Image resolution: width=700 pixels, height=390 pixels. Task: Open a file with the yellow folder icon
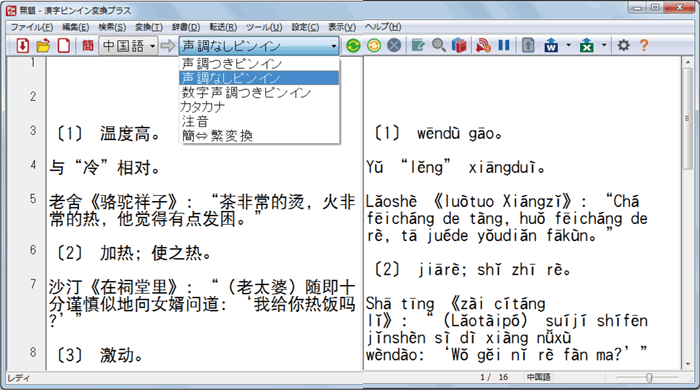(43, 45)
